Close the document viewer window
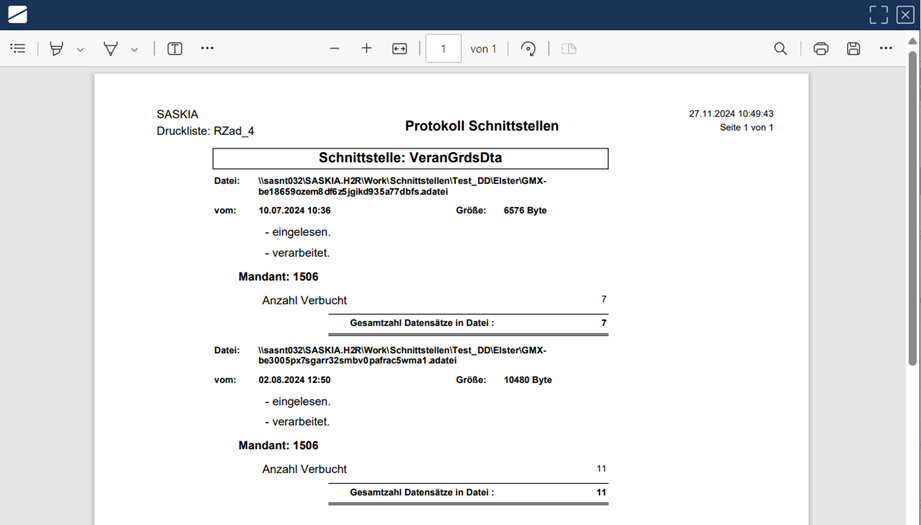The height and width of the screenshot is (525, 921). [905, 14]
